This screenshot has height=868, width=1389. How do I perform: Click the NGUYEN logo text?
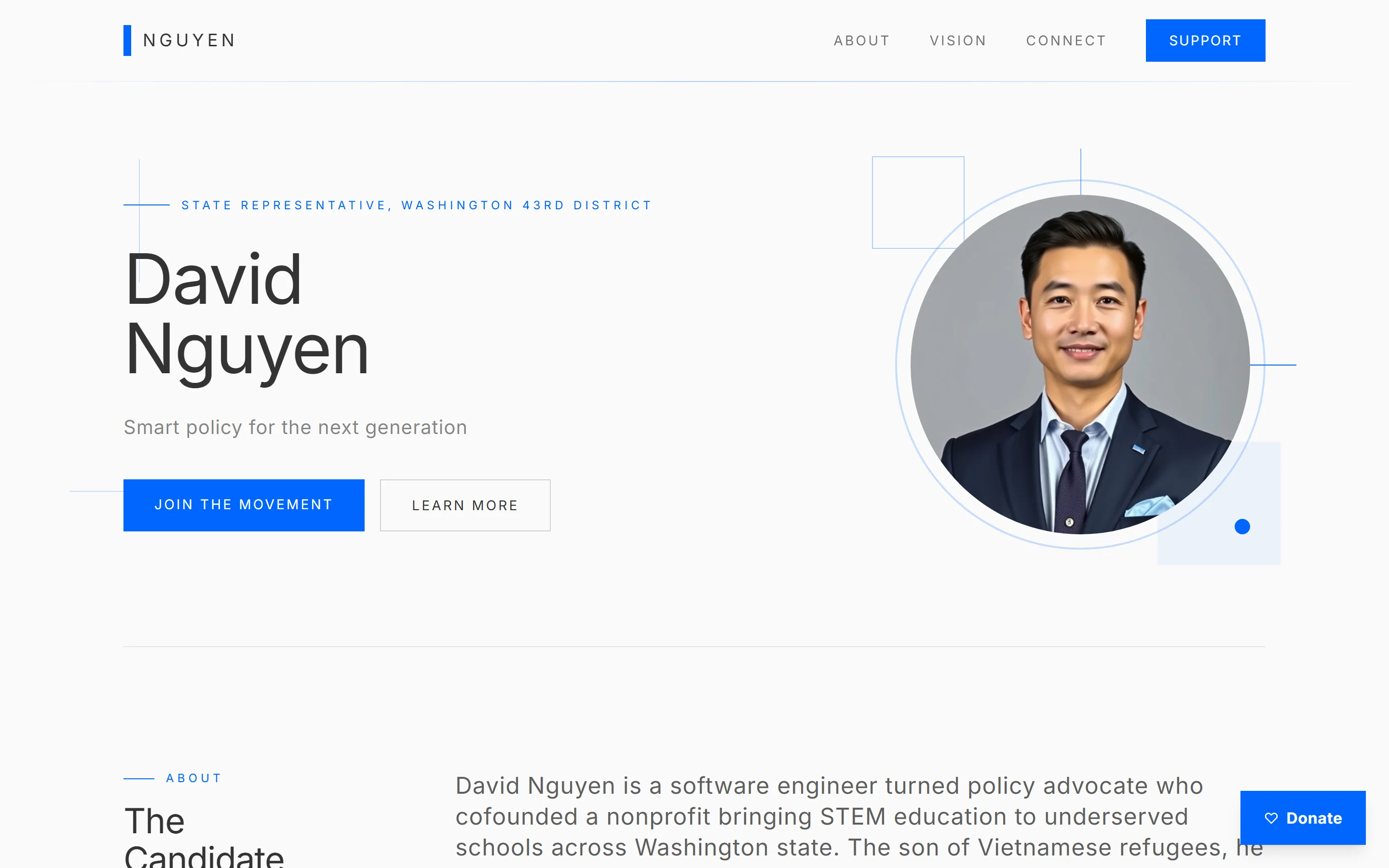pyautogui.click(x=190, y=40)
